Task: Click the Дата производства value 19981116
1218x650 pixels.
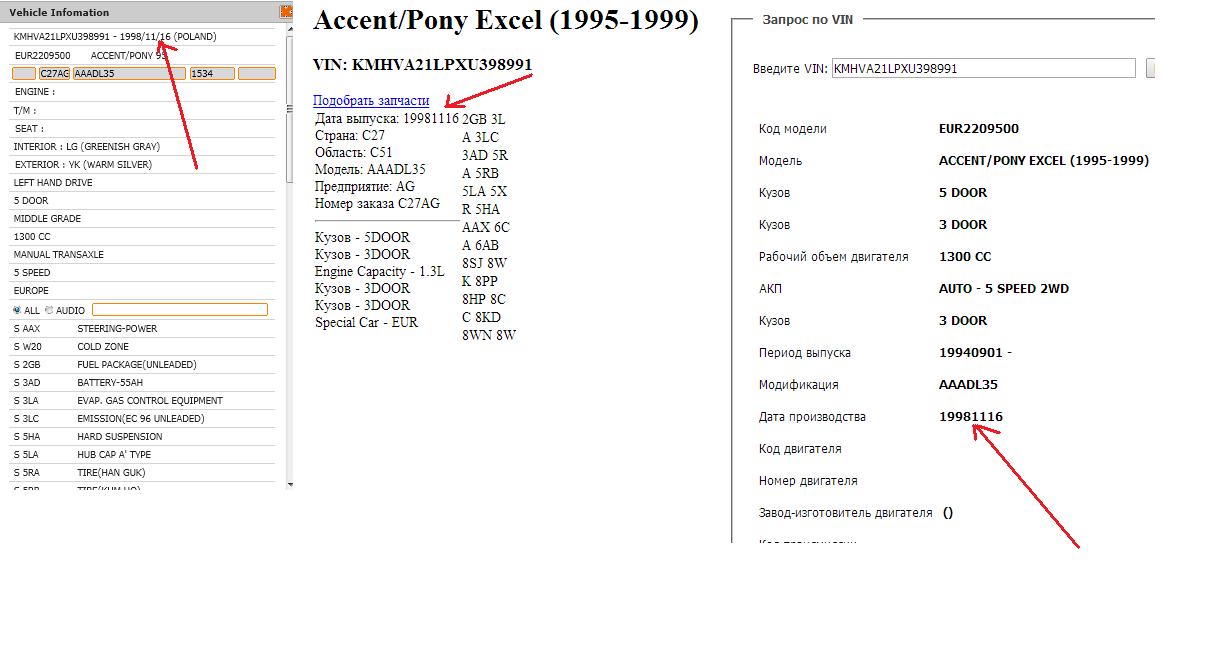Action: tap(971, 417)
